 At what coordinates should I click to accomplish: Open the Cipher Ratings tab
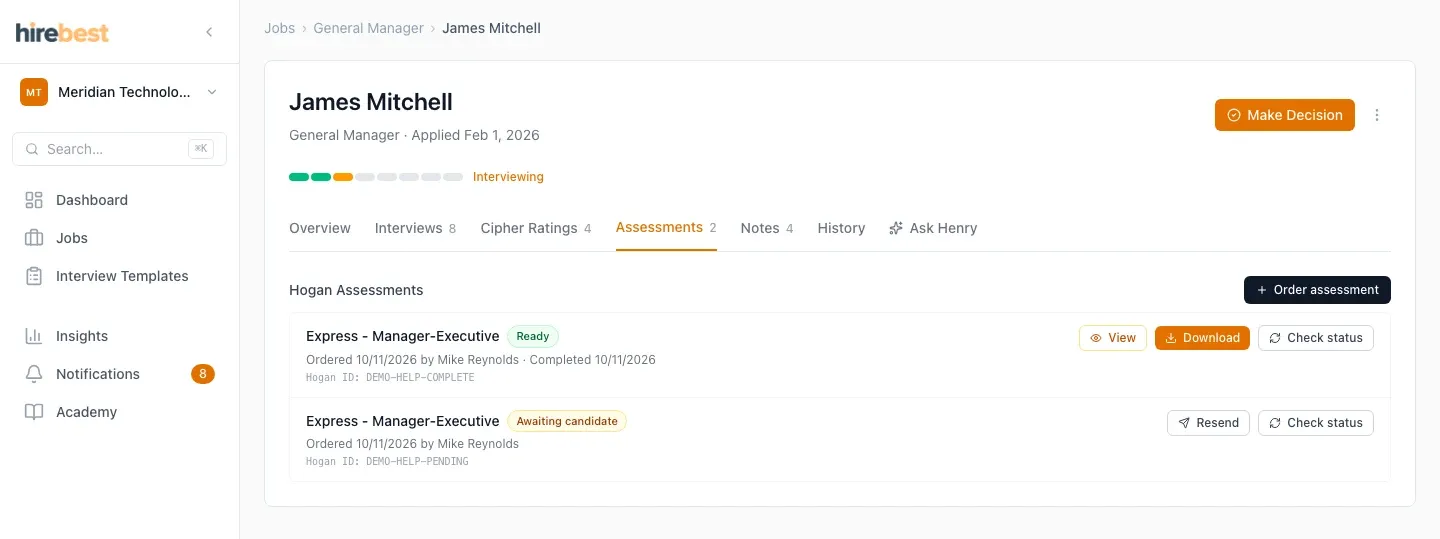[x=536, y=228]
